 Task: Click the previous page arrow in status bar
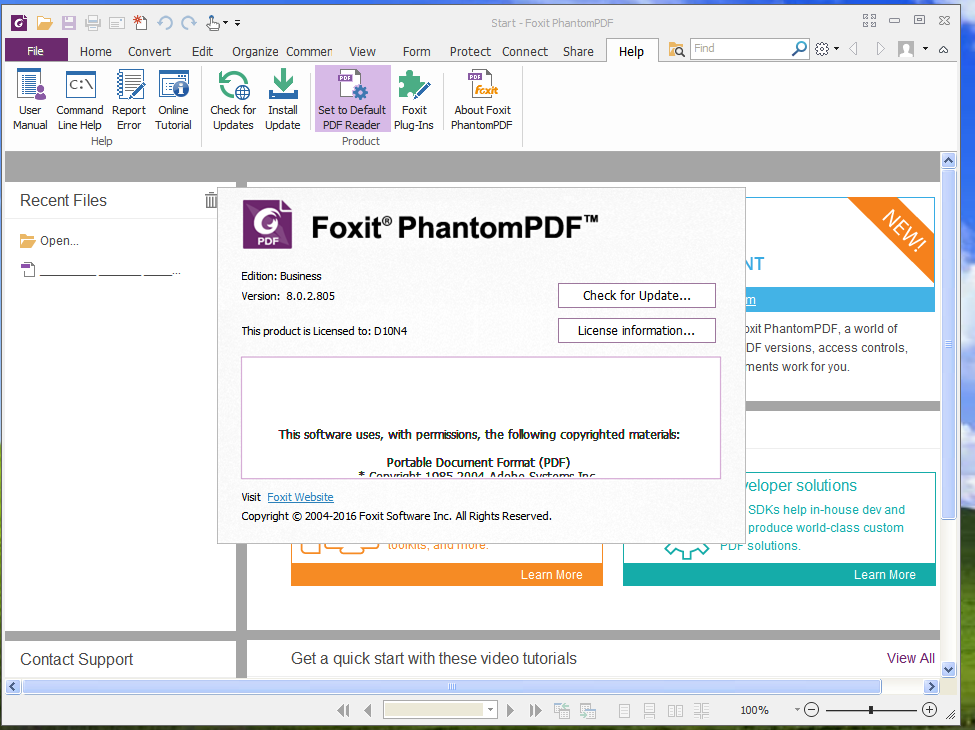[x=368, y=710]
